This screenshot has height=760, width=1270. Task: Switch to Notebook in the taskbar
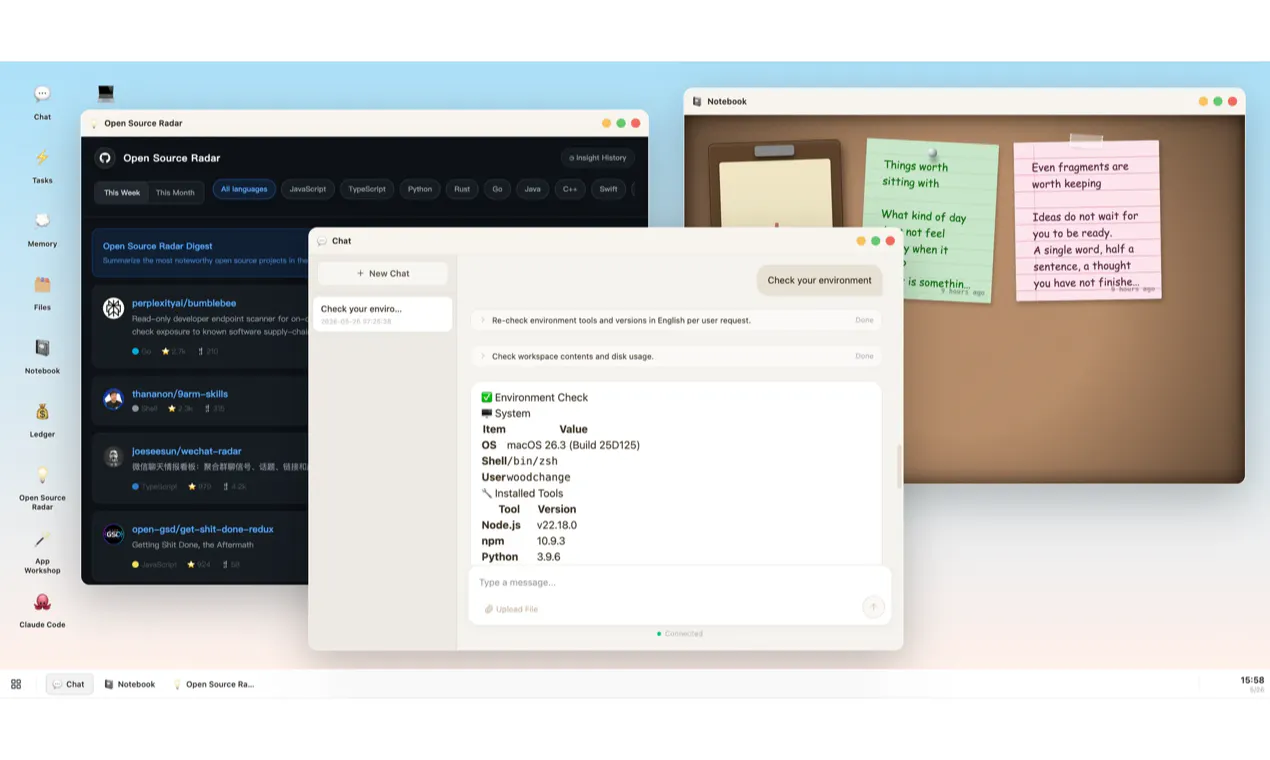click(130, 684)
